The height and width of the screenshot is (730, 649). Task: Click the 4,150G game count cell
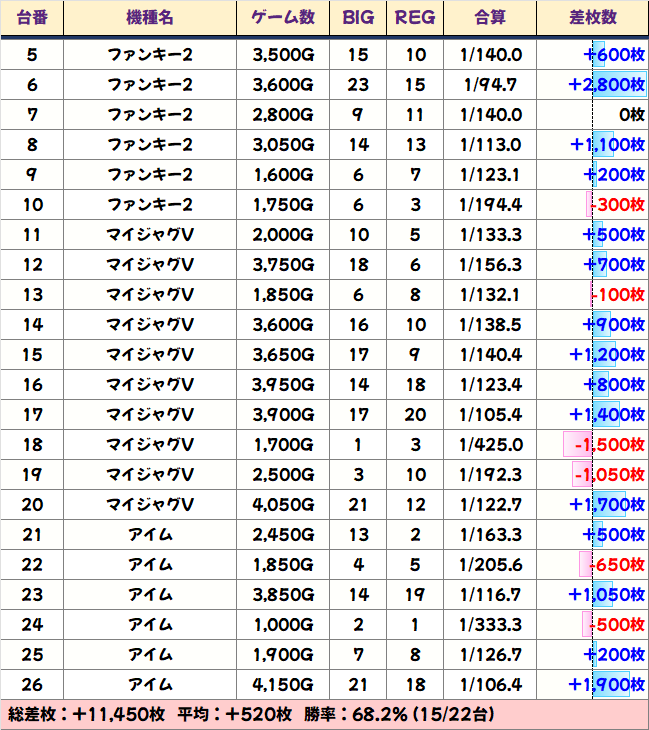pos(284,685)
